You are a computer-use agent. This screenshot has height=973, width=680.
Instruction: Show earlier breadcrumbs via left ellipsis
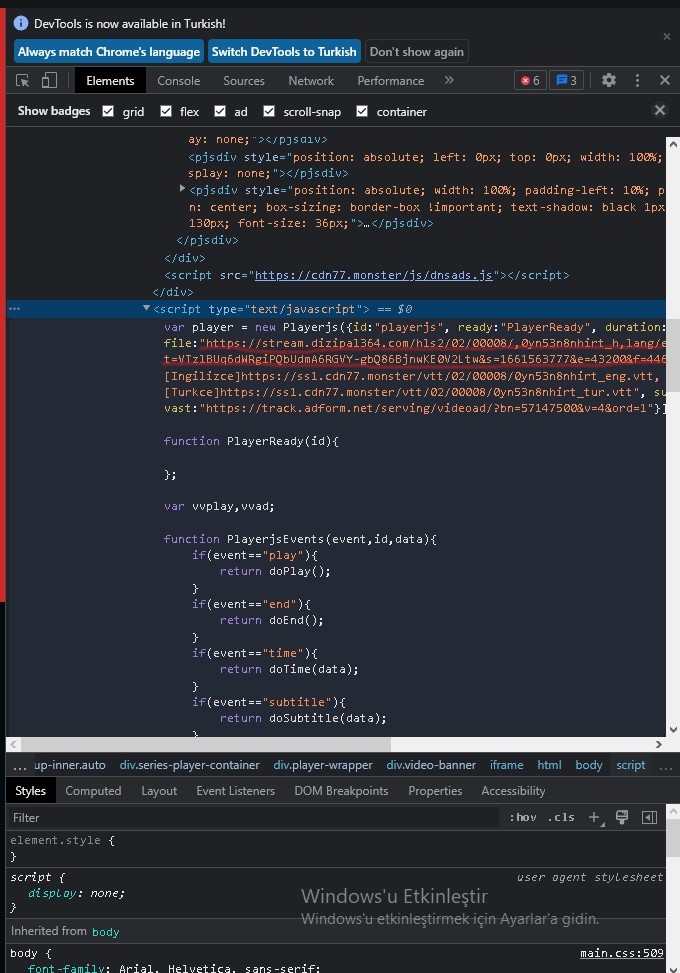19,766
